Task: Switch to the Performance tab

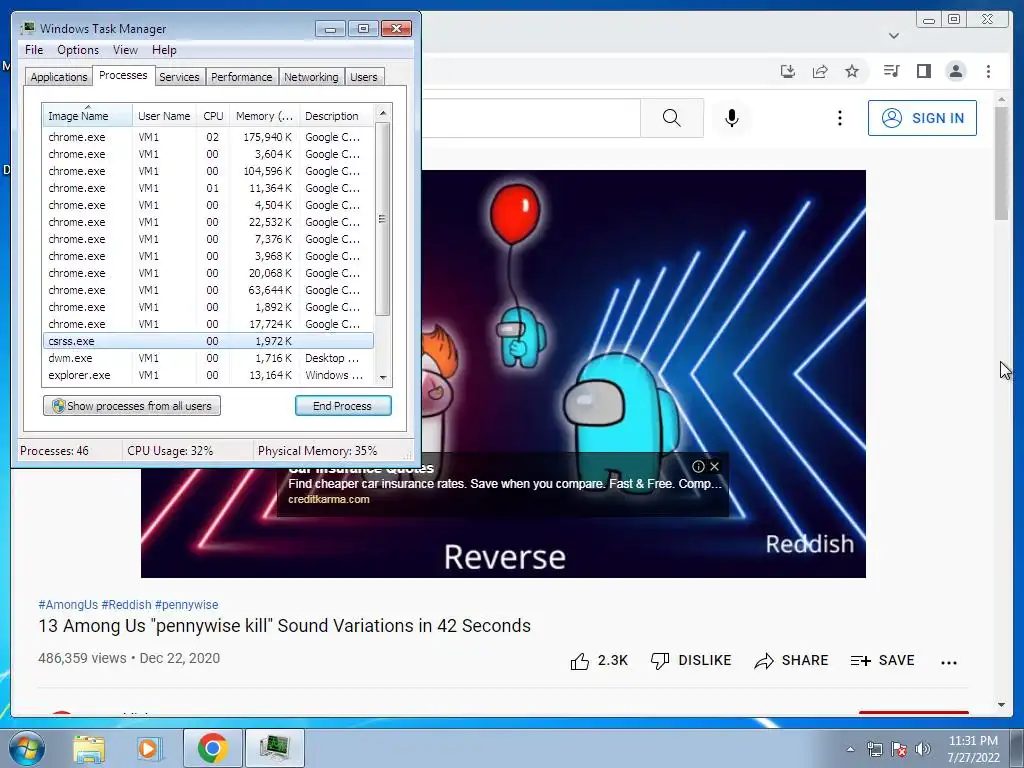Action: (x=242, y=77)
